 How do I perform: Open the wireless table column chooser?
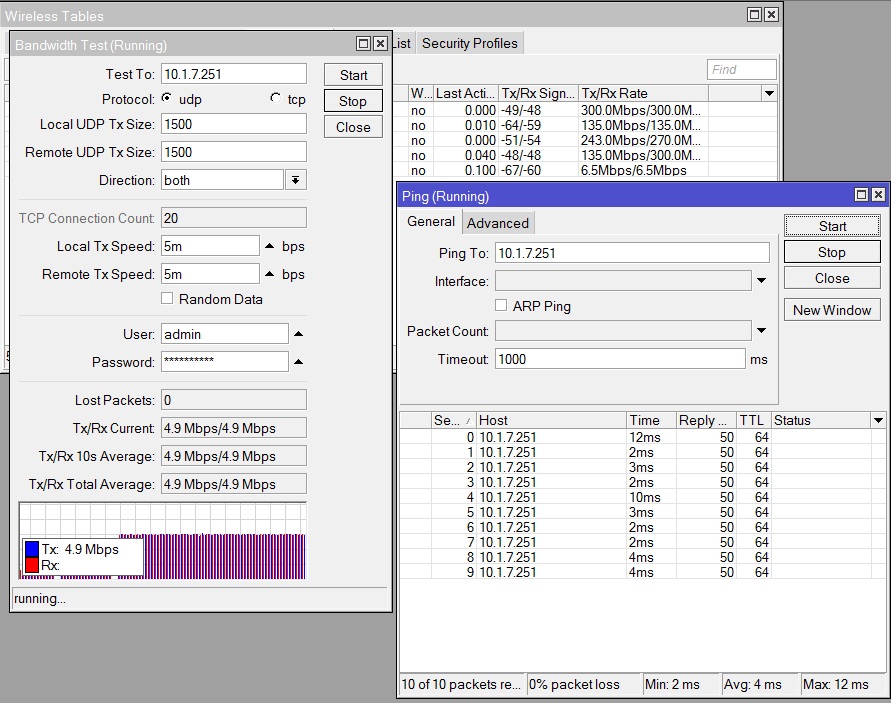coord(769,93)
